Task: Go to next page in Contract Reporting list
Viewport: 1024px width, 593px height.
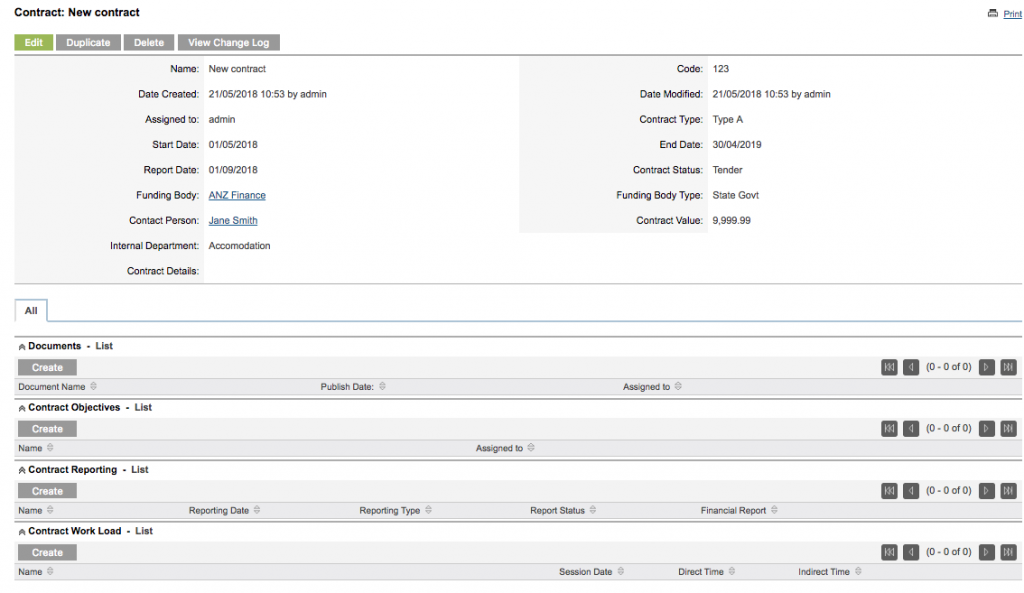Action: coord(986,490)
